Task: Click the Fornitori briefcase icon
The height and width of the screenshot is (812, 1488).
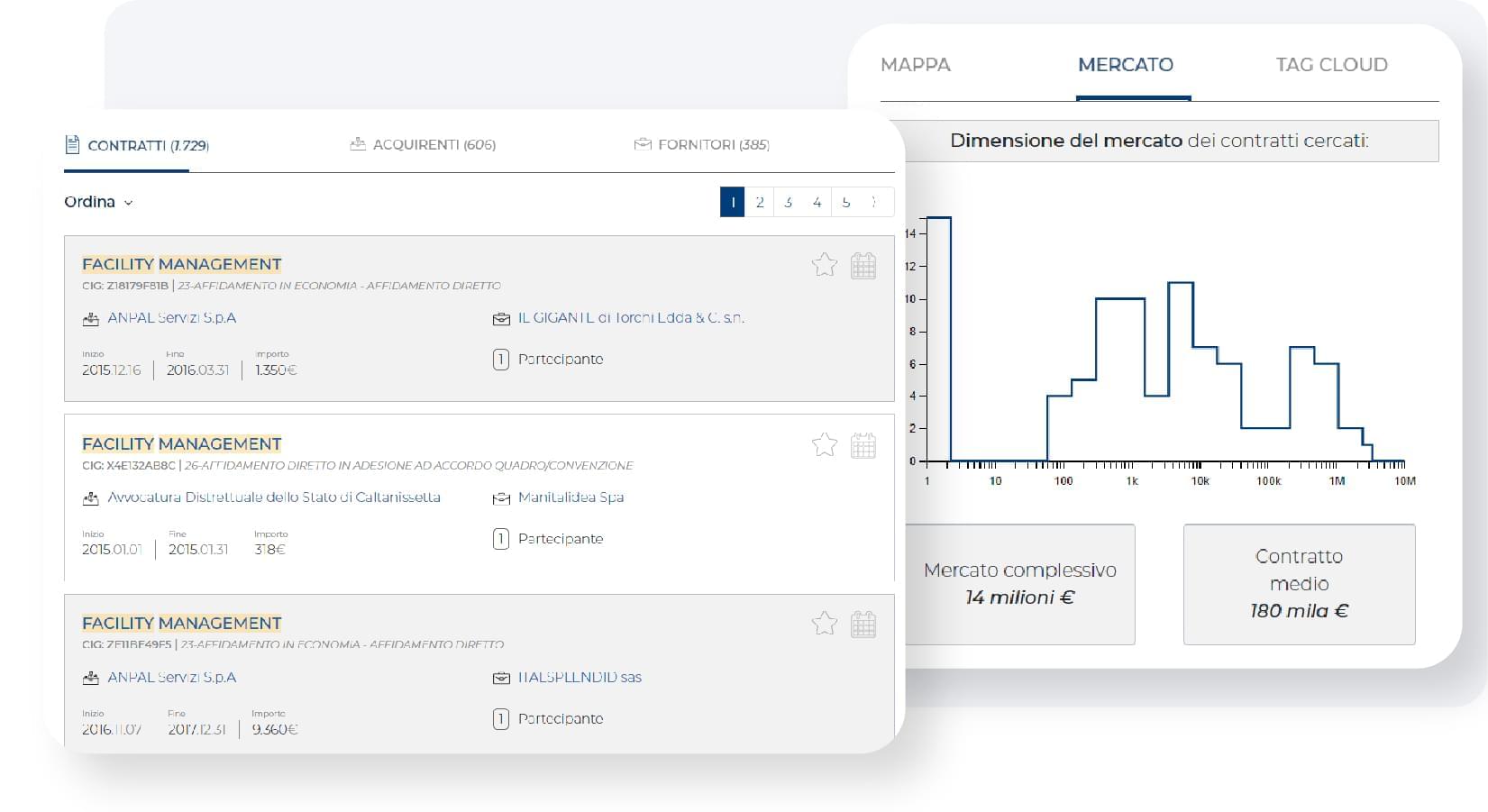Action: click(x=643, y=144)
